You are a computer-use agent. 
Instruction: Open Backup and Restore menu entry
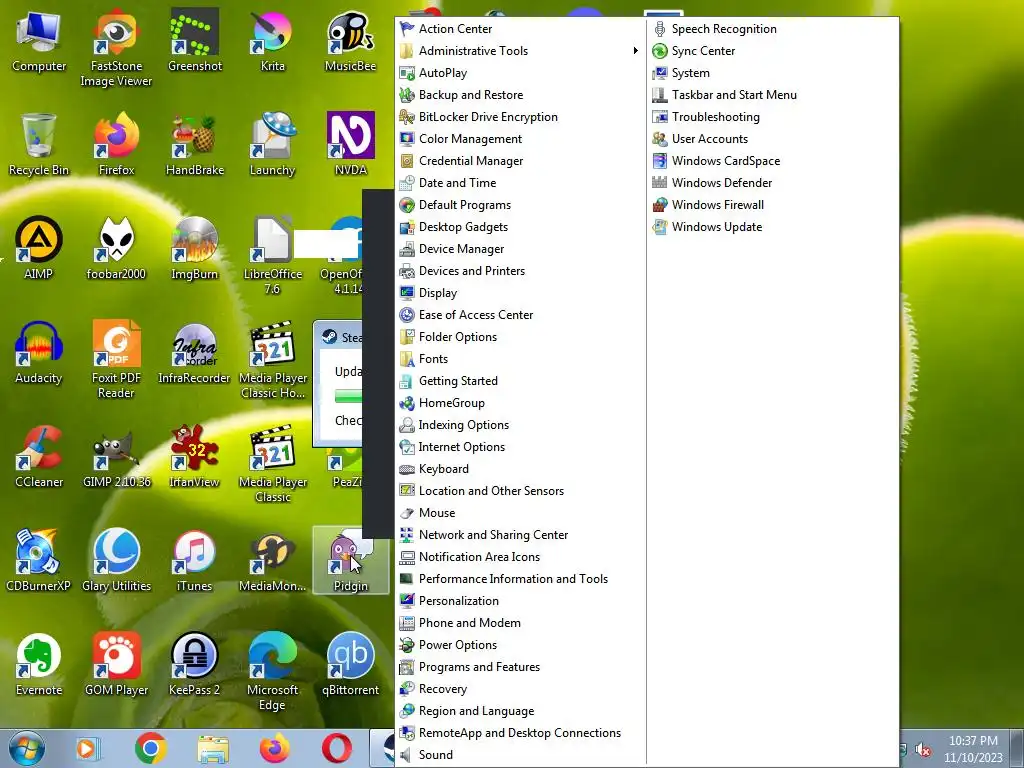tap(520, 95)
